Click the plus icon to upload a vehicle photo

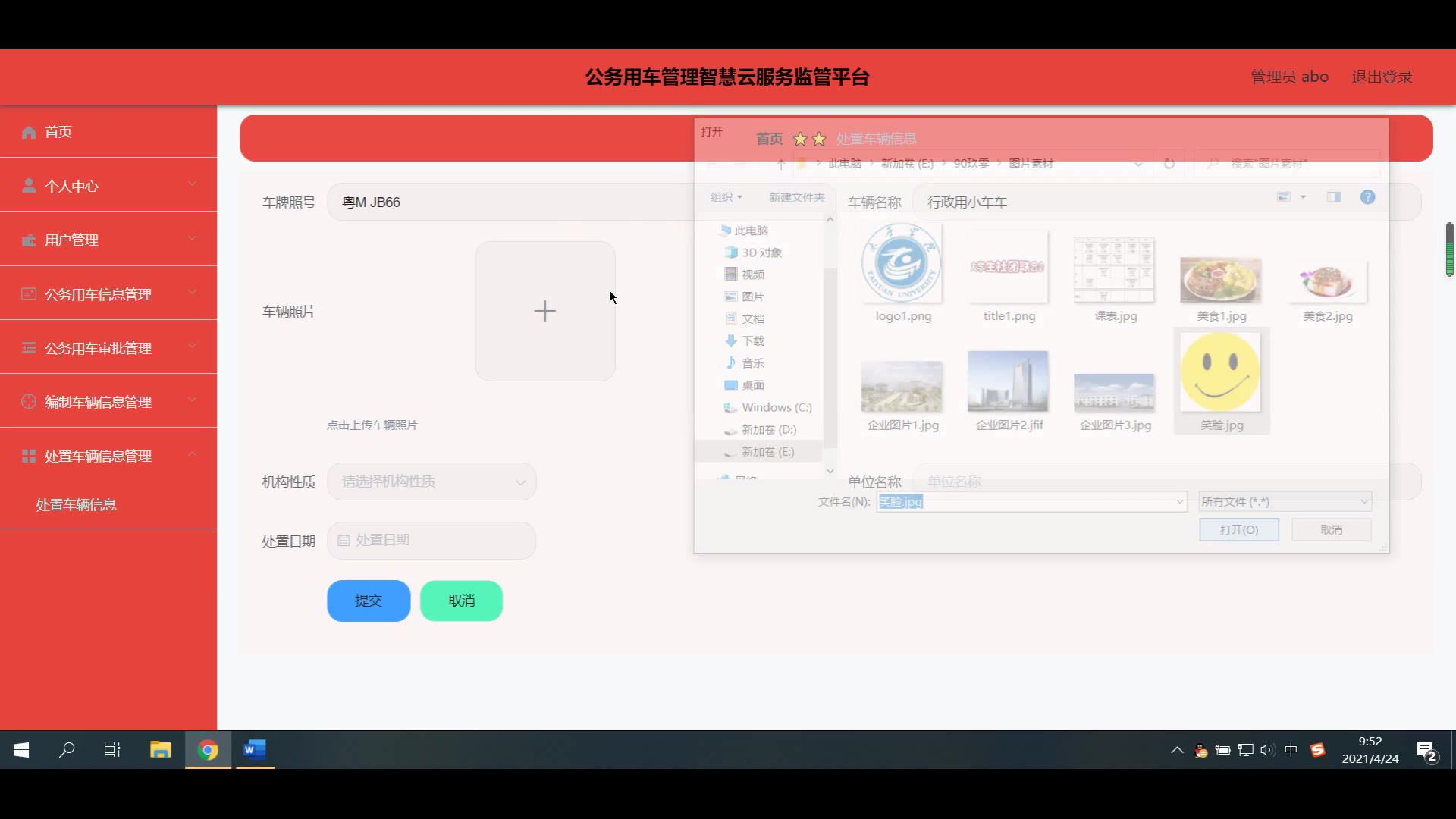point(544,311)
